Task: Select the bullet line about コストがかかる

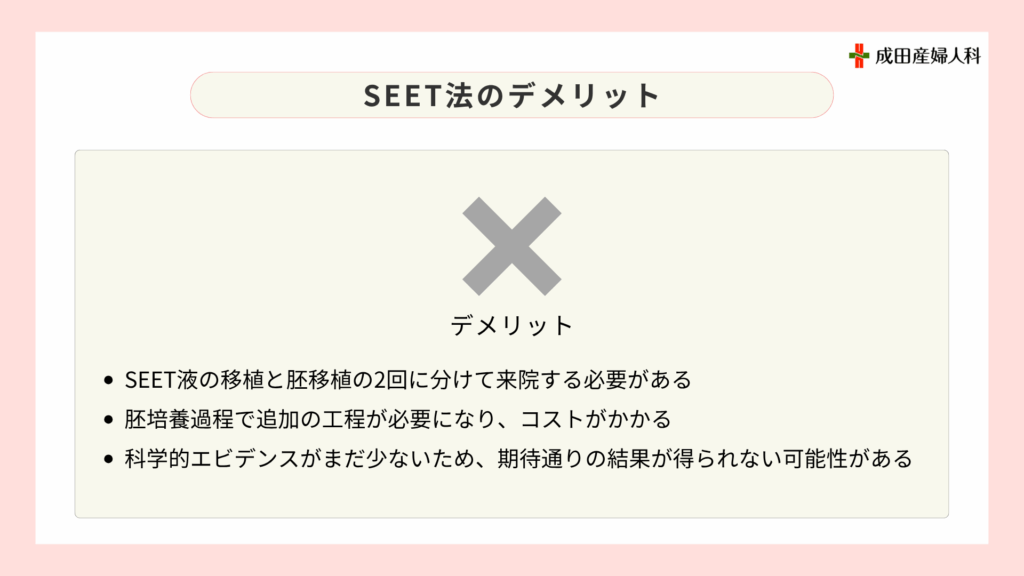Action: coord(398,420)
